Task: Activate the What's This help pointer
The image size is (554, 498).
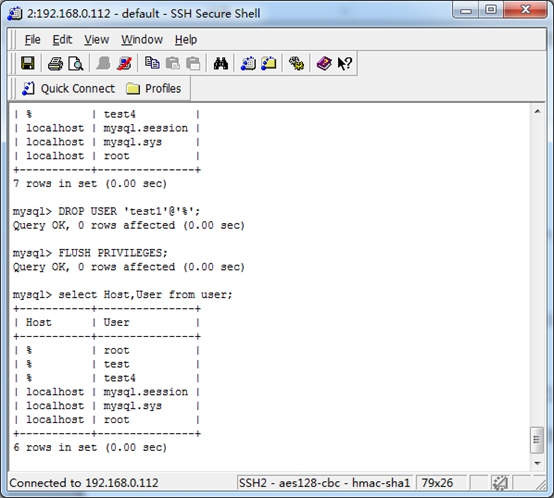Action: coord(344,64)
